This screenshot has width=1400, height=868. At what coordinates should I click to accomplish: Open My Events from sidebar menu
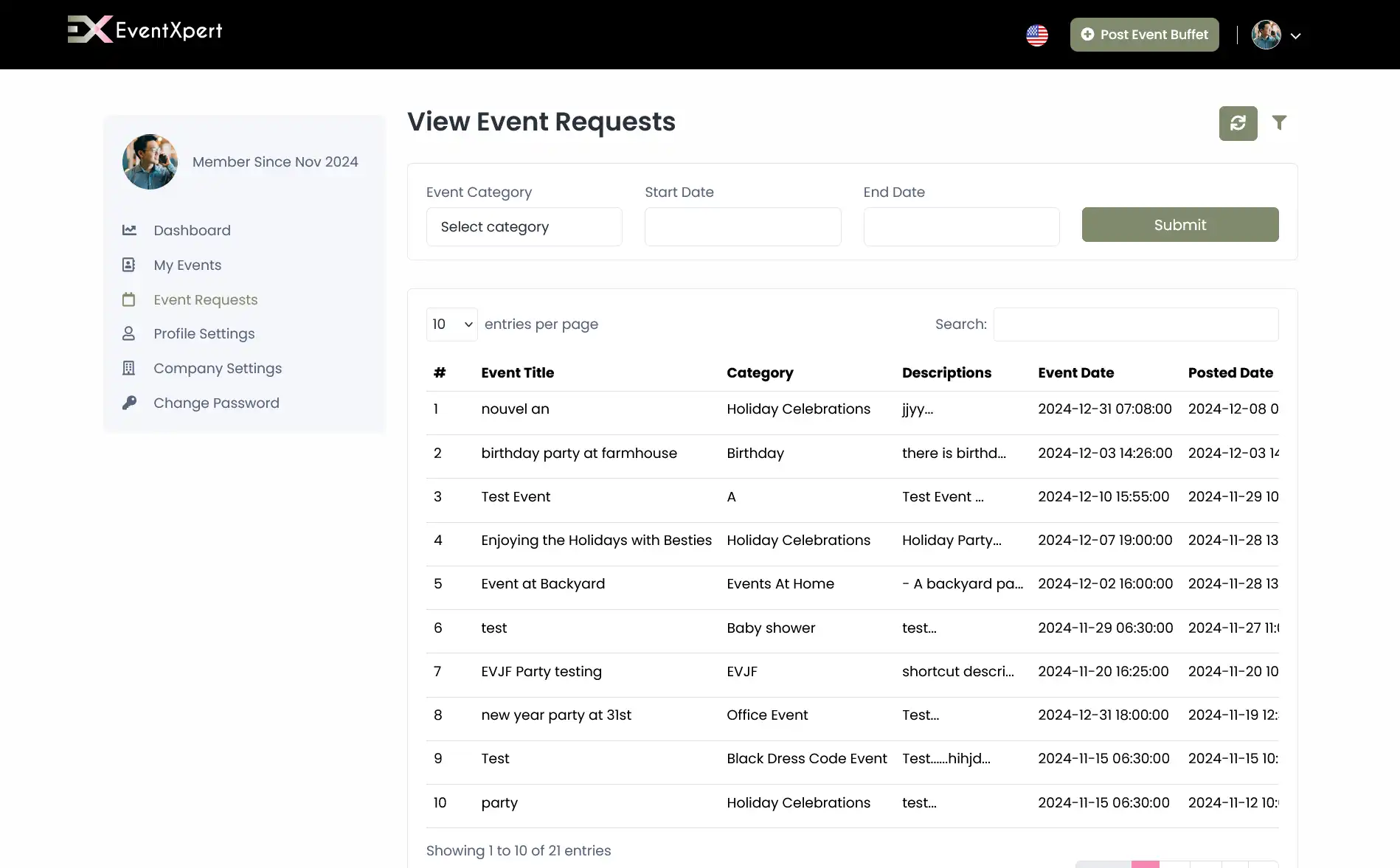[x=187, y=265]
